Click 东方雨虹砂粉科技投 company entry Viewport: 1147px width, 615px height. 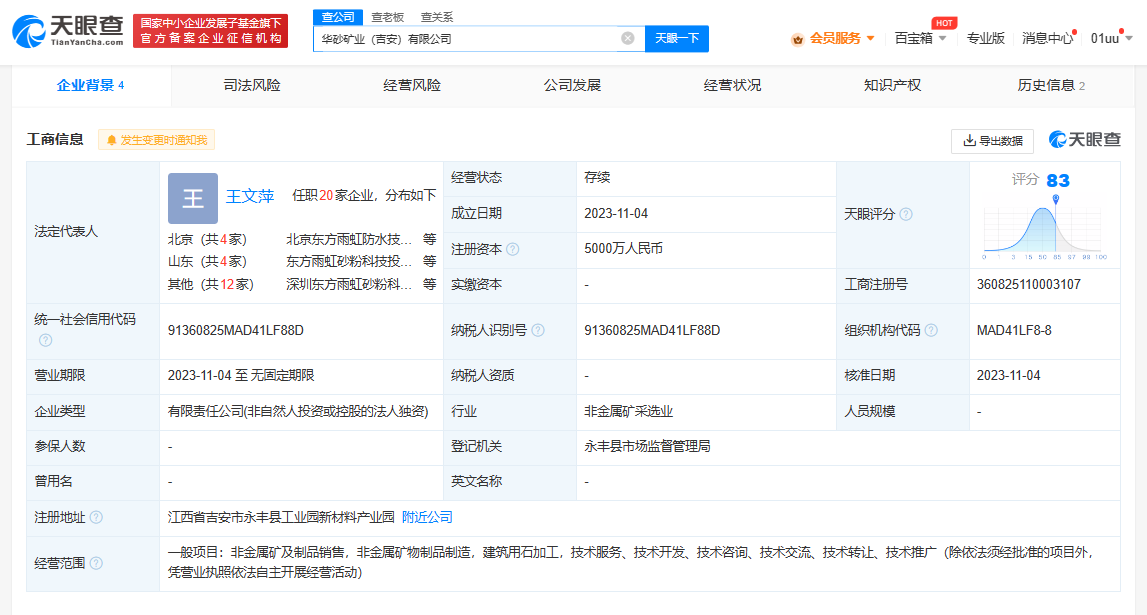(349, 261)
